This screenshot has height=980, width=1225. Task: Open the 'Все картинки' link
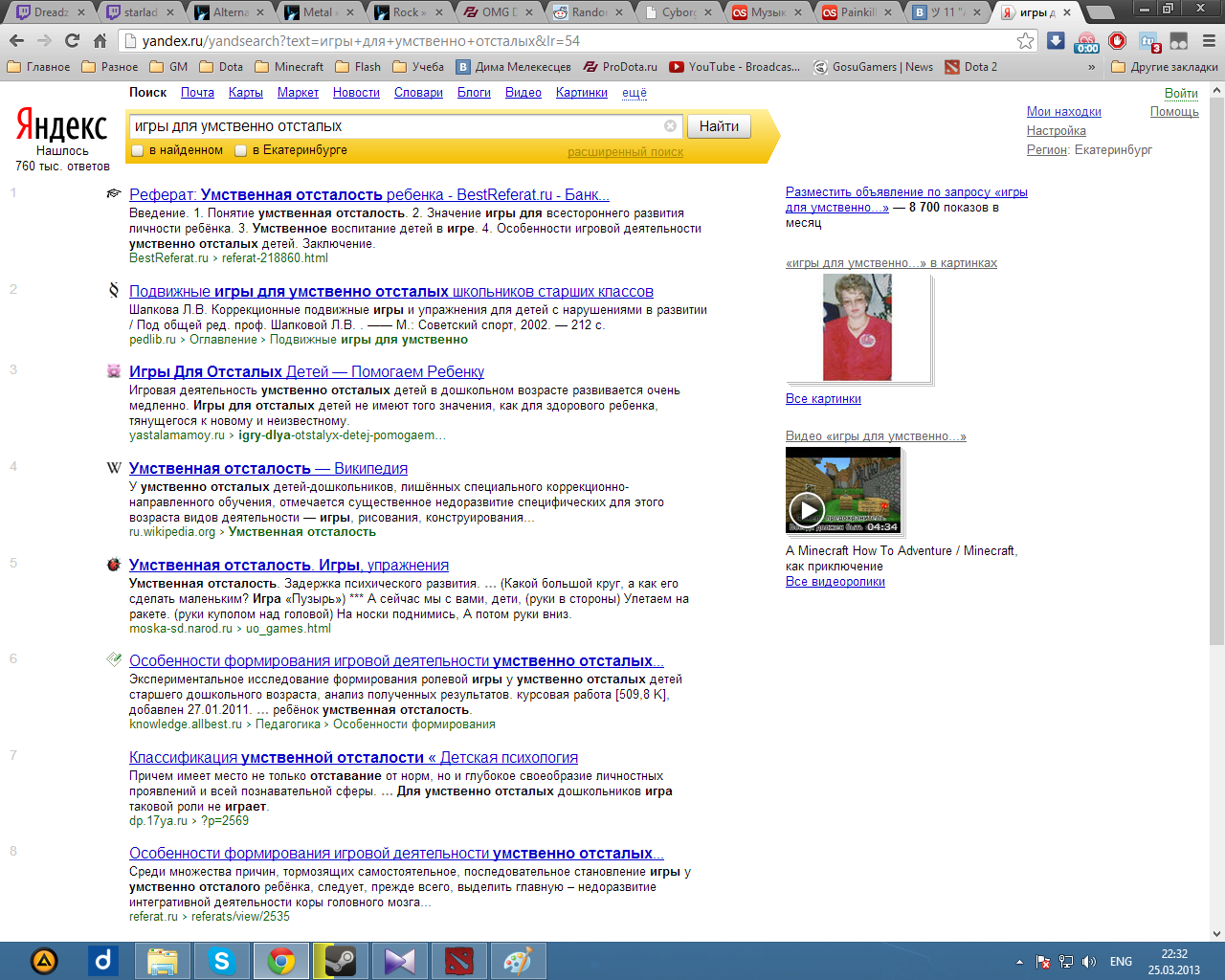(823, 398)
